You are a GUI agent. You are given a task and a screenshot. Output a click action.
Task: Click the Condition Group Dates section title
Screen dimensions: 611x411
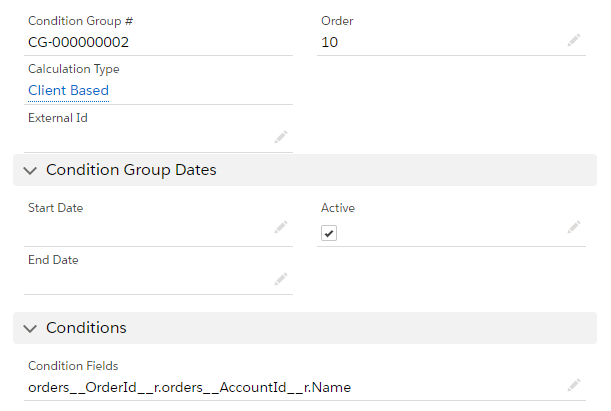[131, 170]
